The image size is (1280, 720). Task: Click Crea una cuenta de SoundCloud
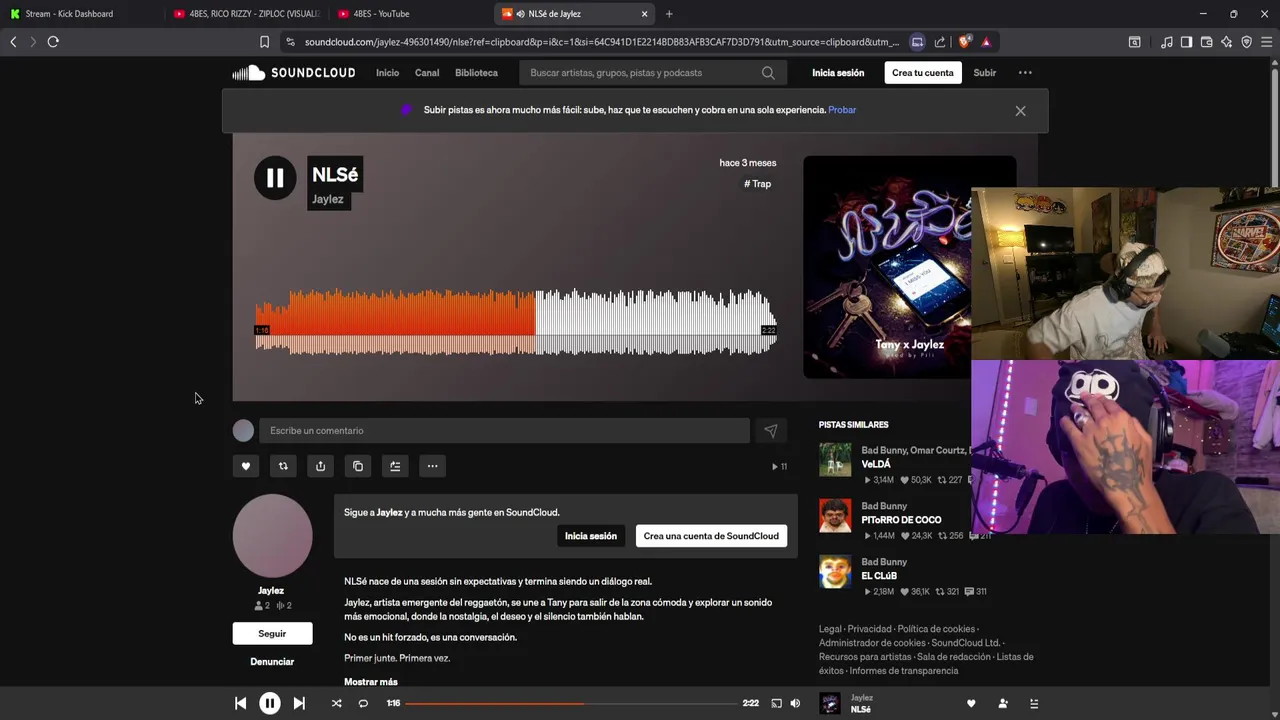[x=711, y=536]
